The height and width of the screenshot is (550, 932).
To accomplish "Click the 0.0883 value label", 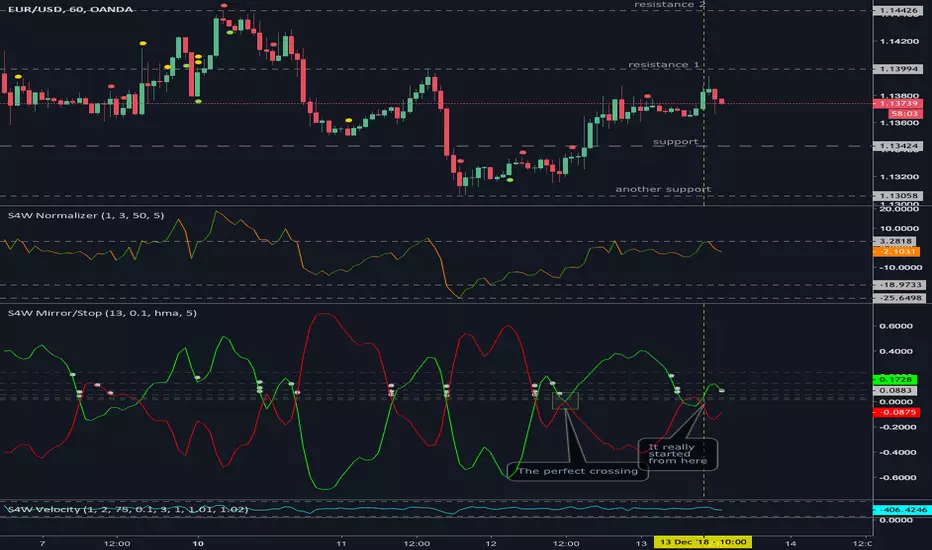I will click(895, 391).
